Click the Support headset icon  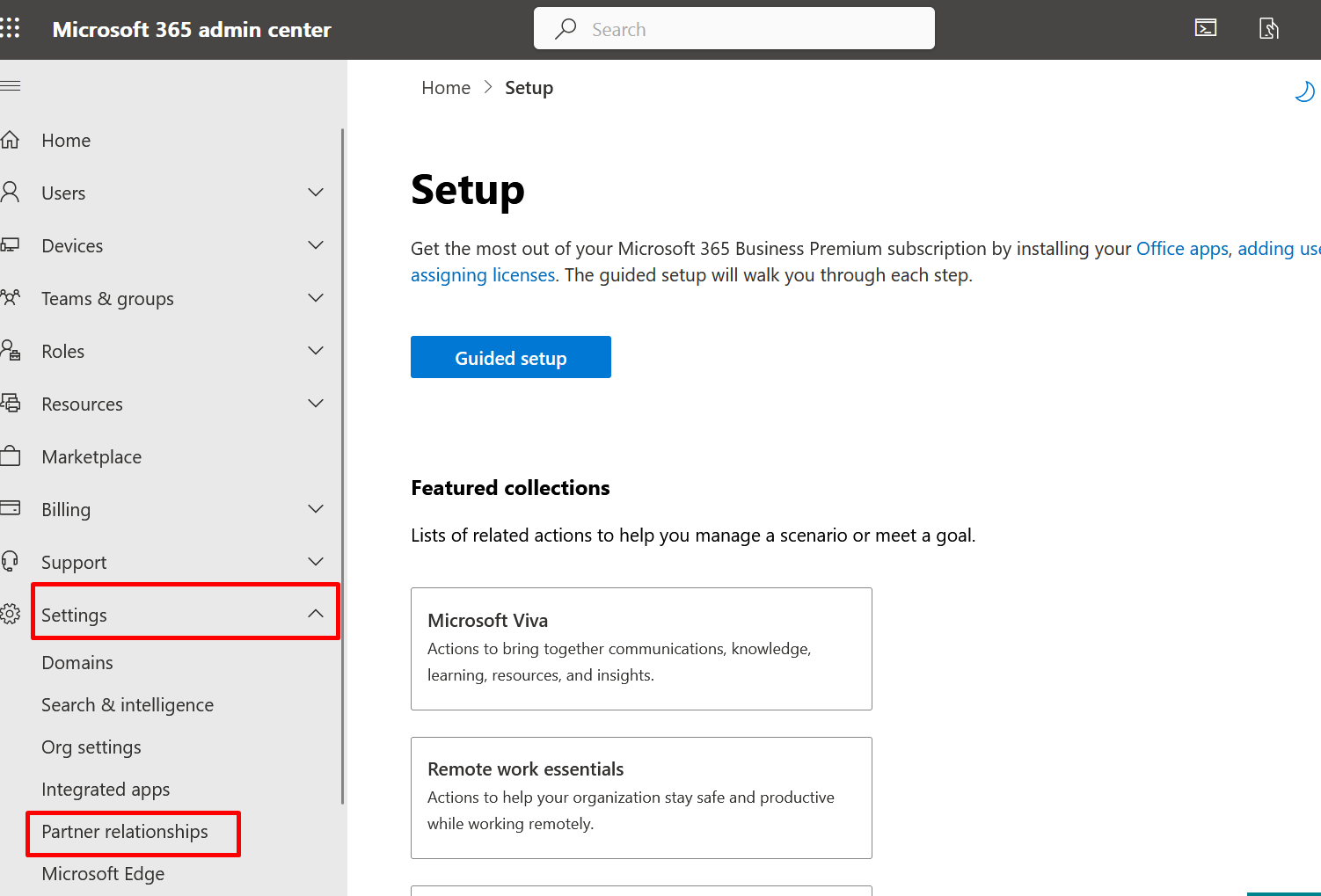[10, 561]
